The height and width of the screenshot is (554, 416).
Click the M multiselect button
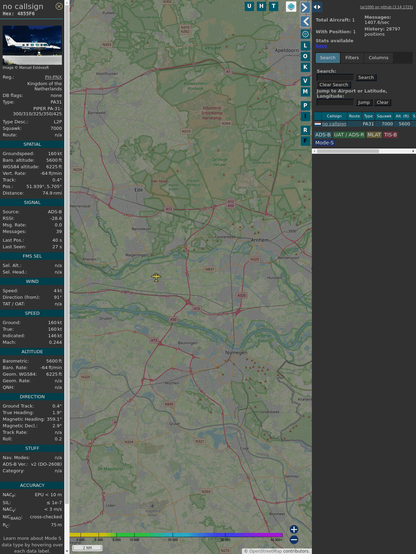coord(305,92)
